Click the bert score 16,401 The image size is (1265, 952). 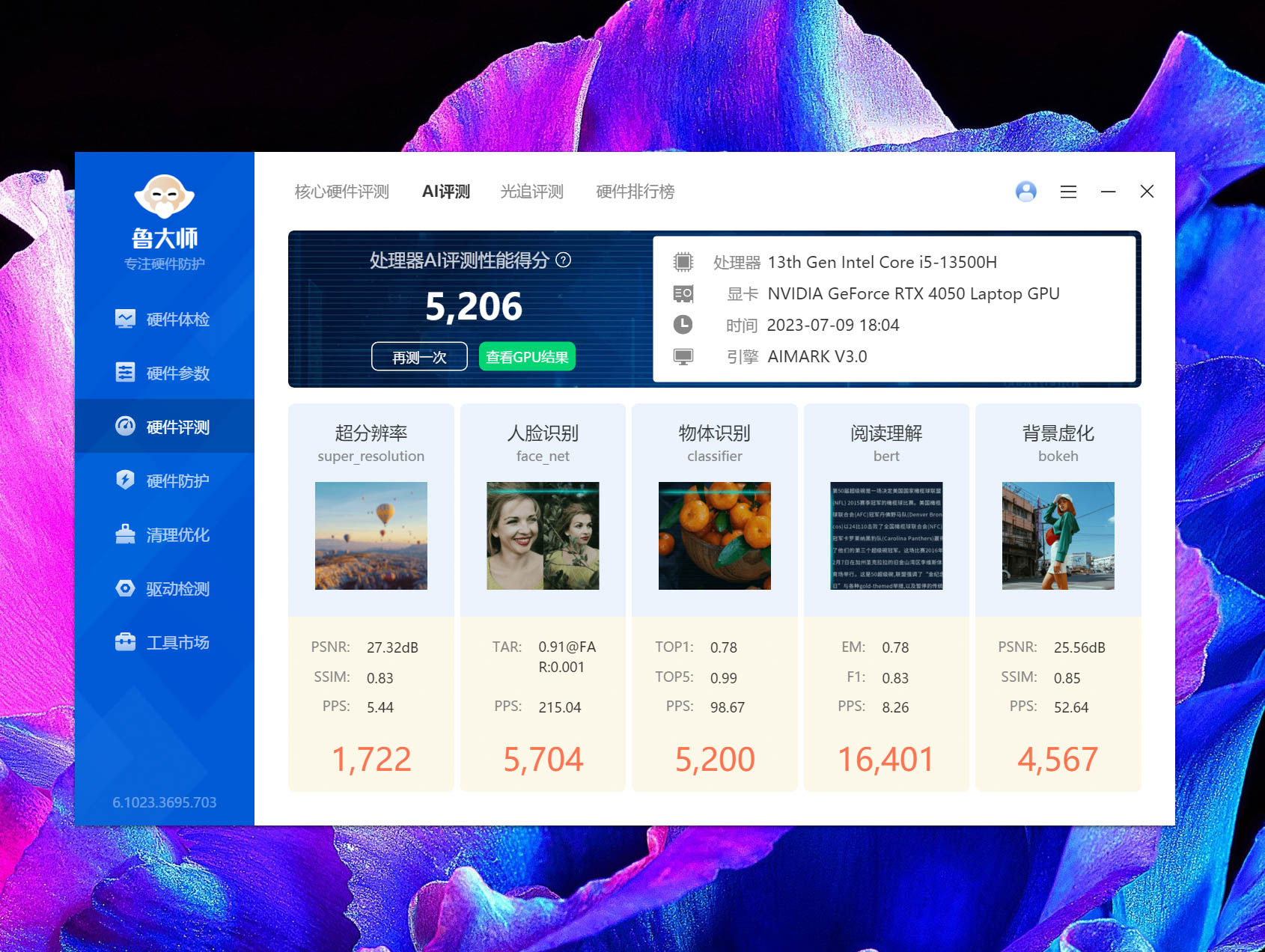886,760
